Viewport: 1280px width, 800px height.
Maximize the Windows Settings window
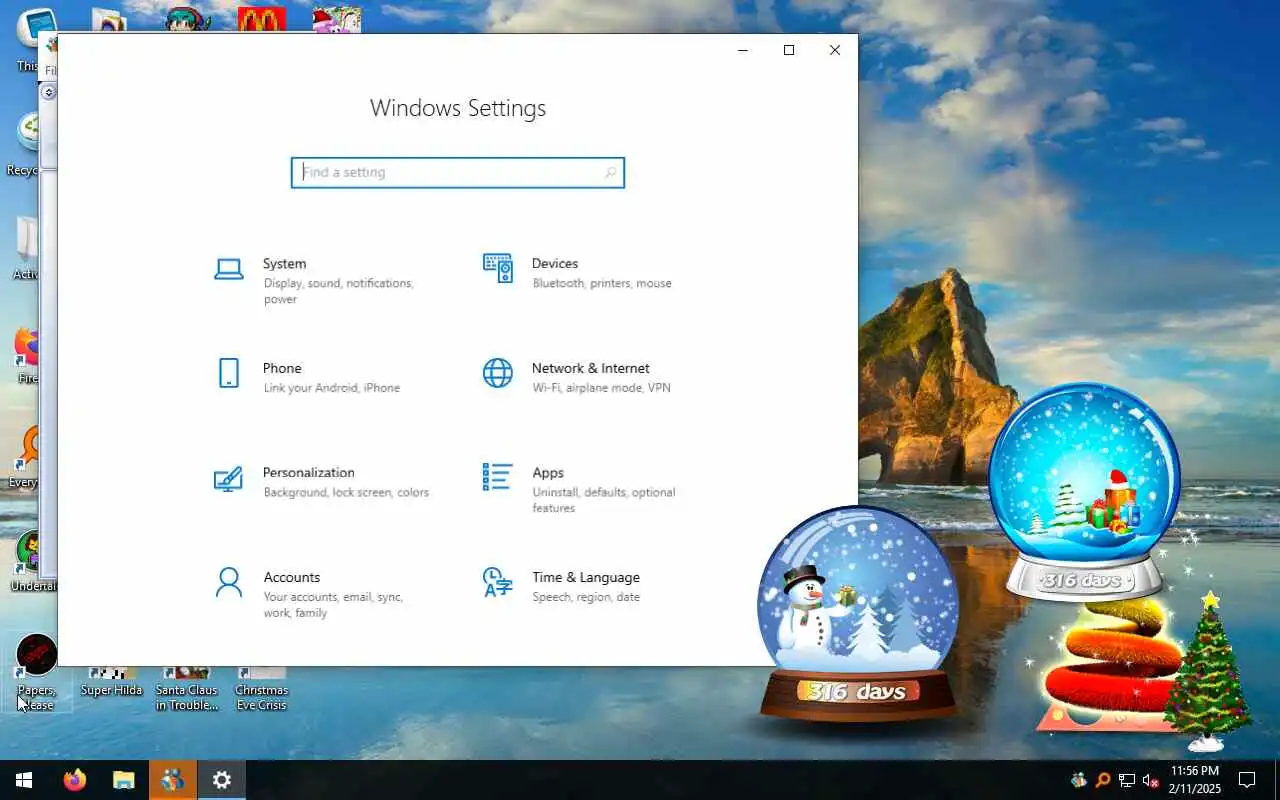tap(789, 50)
